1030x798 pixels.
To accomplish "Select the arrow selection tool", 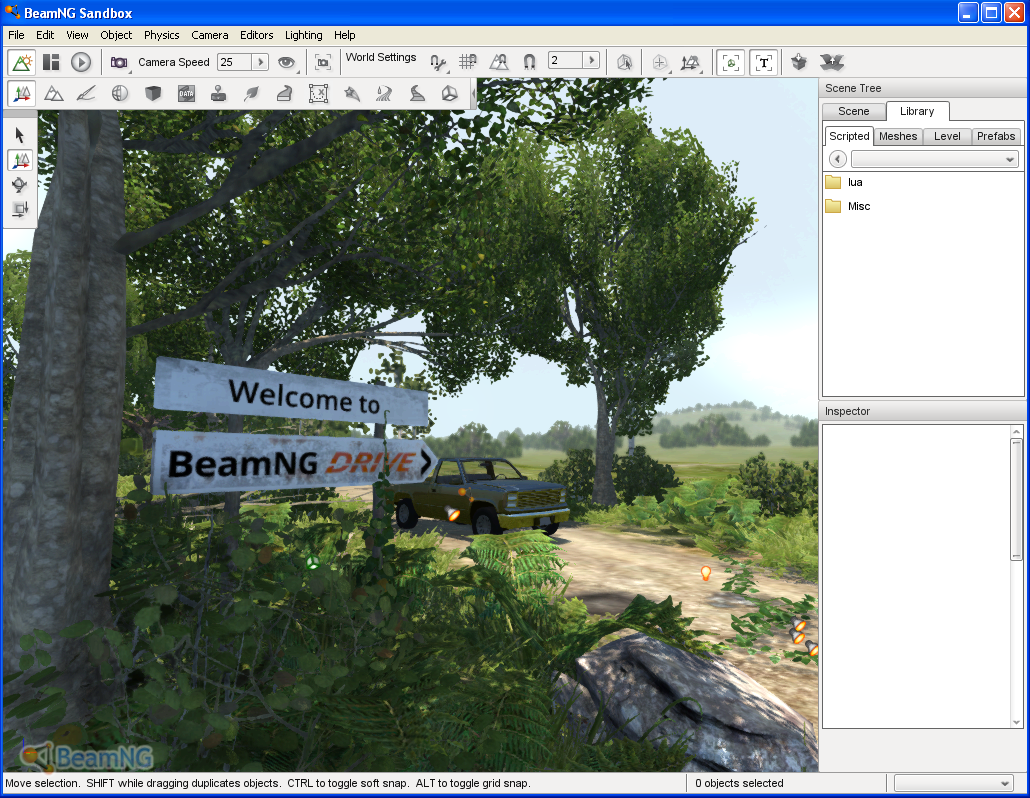I will click(20, 135).
